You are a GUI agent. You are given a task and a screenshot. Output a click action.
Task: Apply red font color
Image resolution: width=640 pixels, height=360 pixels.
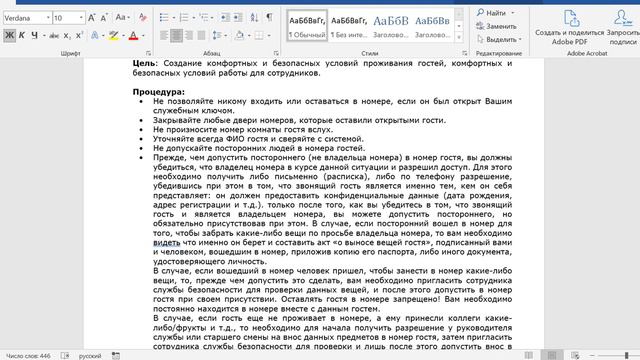[x=133, y=36]
